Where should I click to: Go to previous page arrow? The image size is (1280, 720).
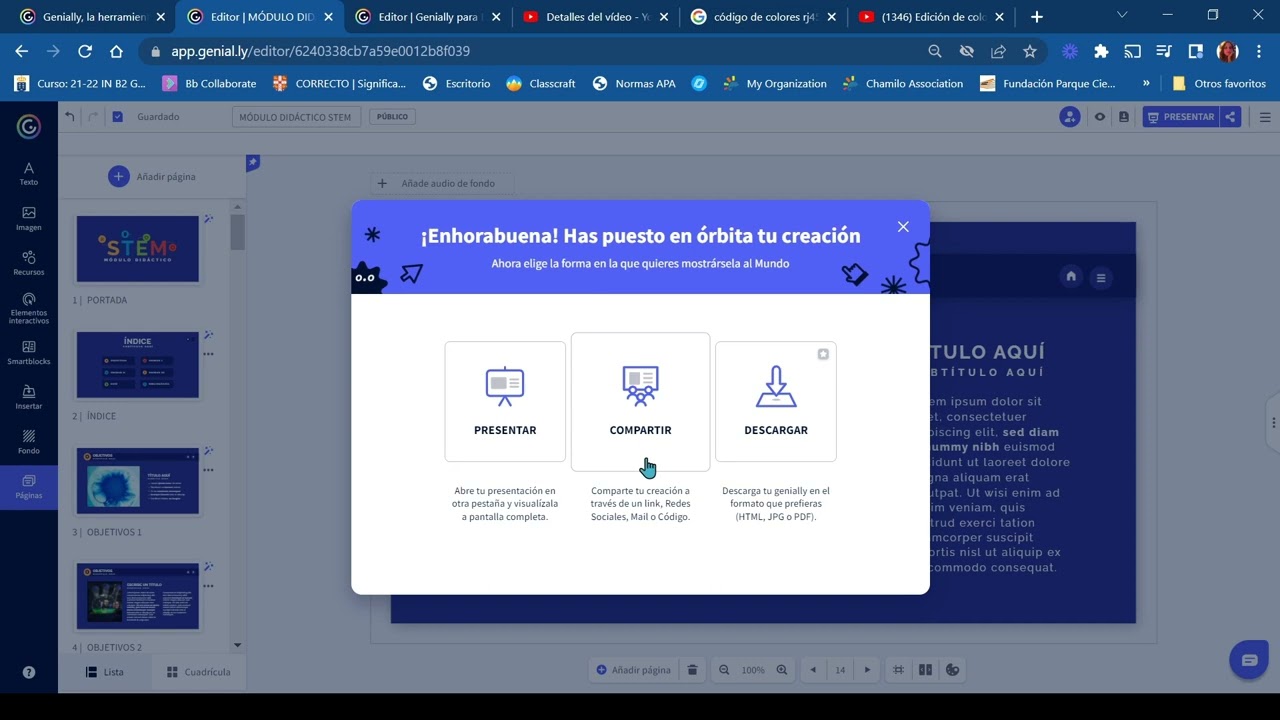tap(813, 670)
